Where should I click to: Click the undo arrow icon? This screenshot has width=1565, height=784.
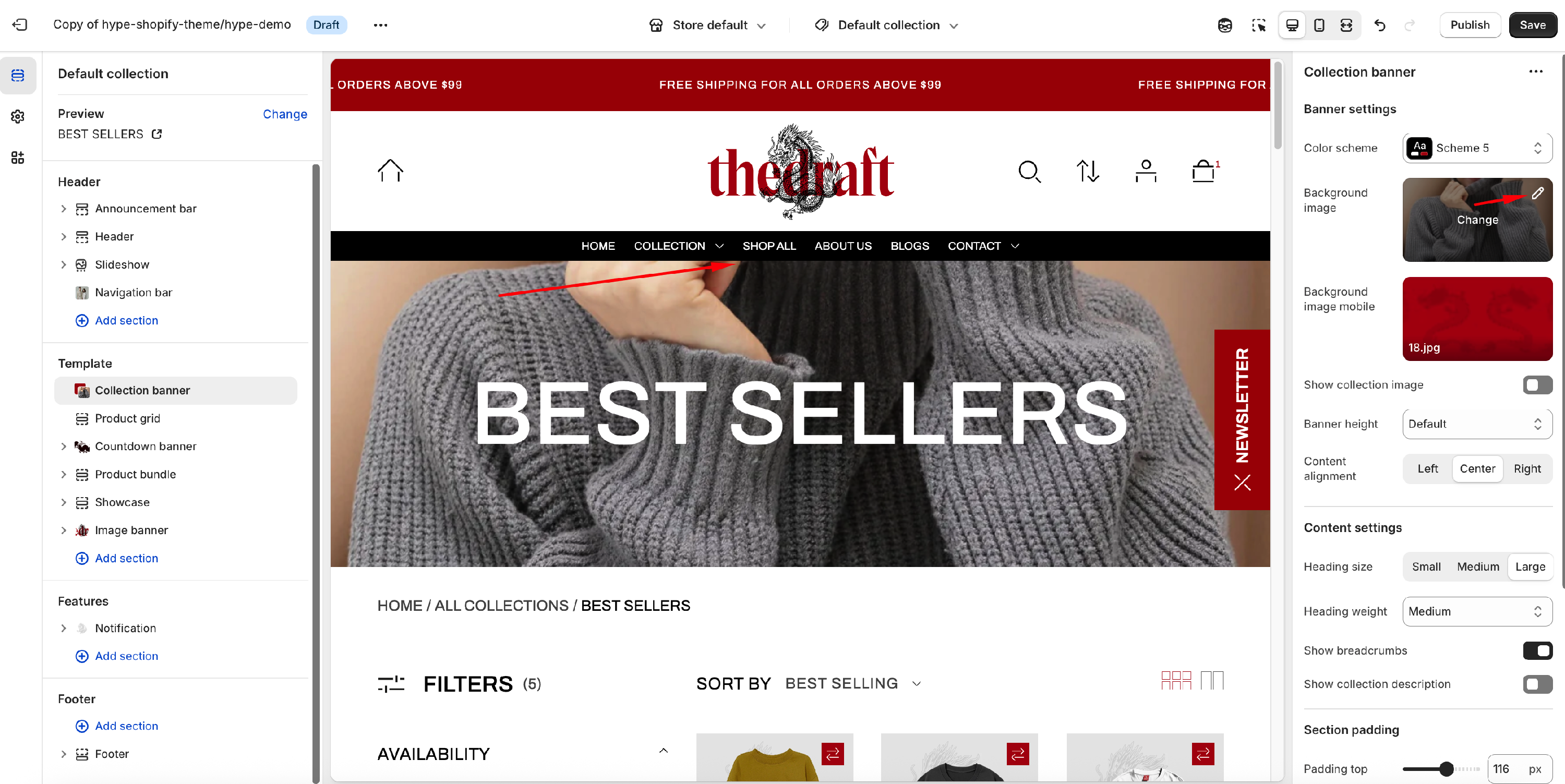point(1380,25)
